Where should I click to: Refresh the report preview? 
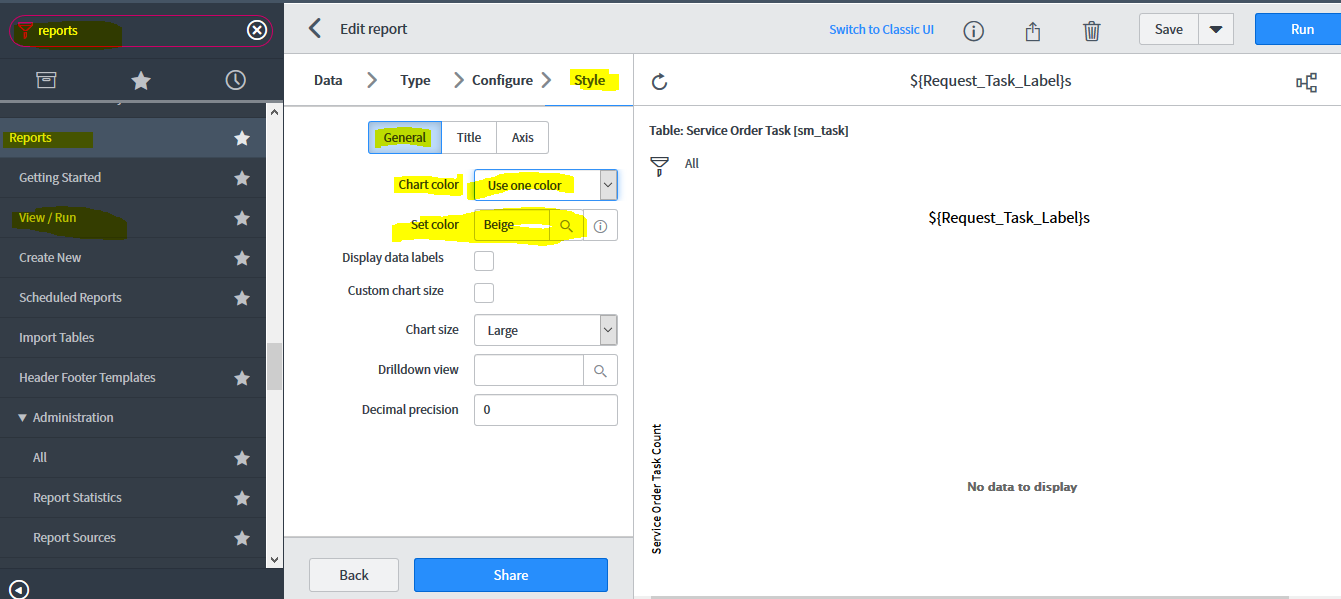pos(659,82)
